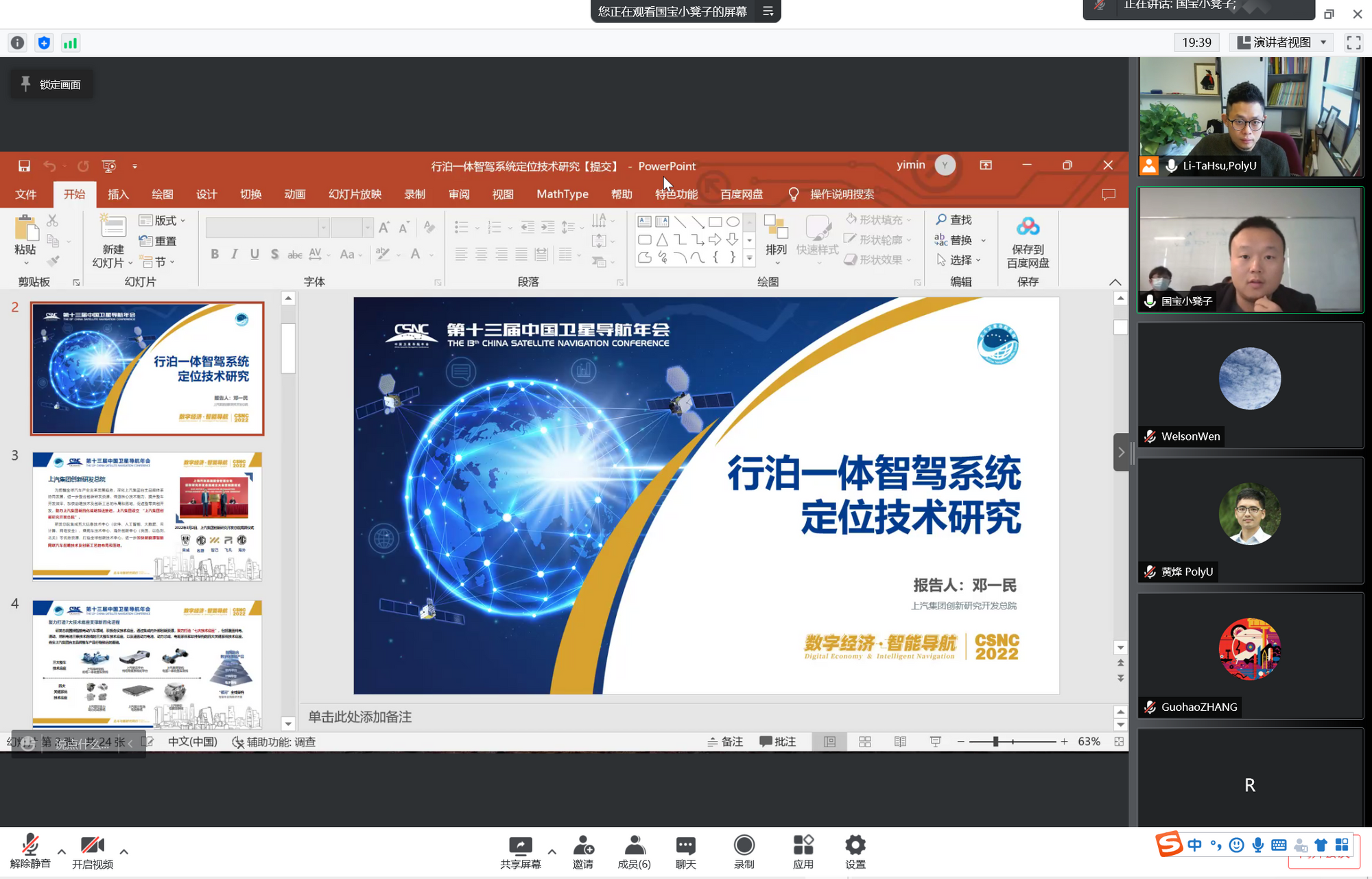Switch to the Insert ribbon tab
Screen dimensions: 1372x879
click(x=118, y=194)
